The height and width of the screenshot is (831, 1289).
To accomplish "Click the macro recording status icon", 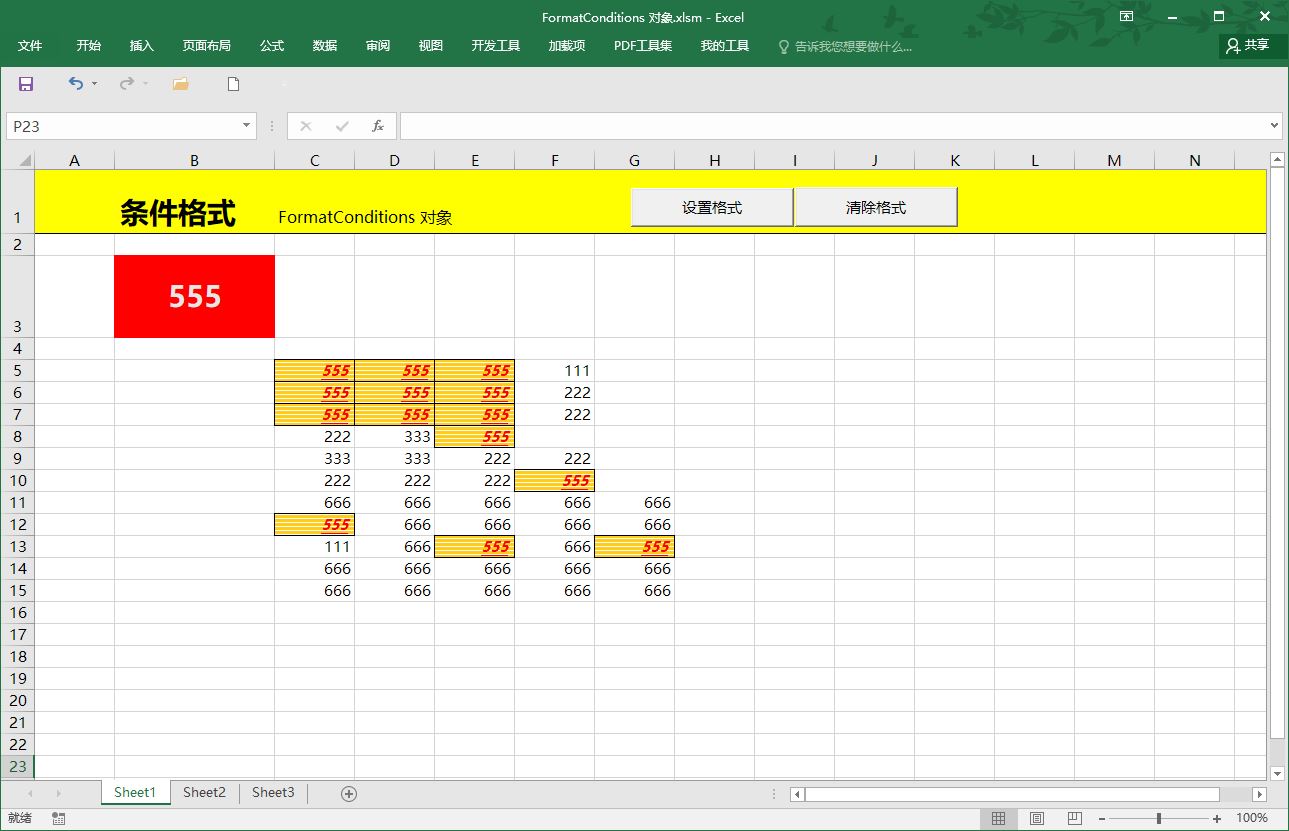I will [x=59, y=819].
